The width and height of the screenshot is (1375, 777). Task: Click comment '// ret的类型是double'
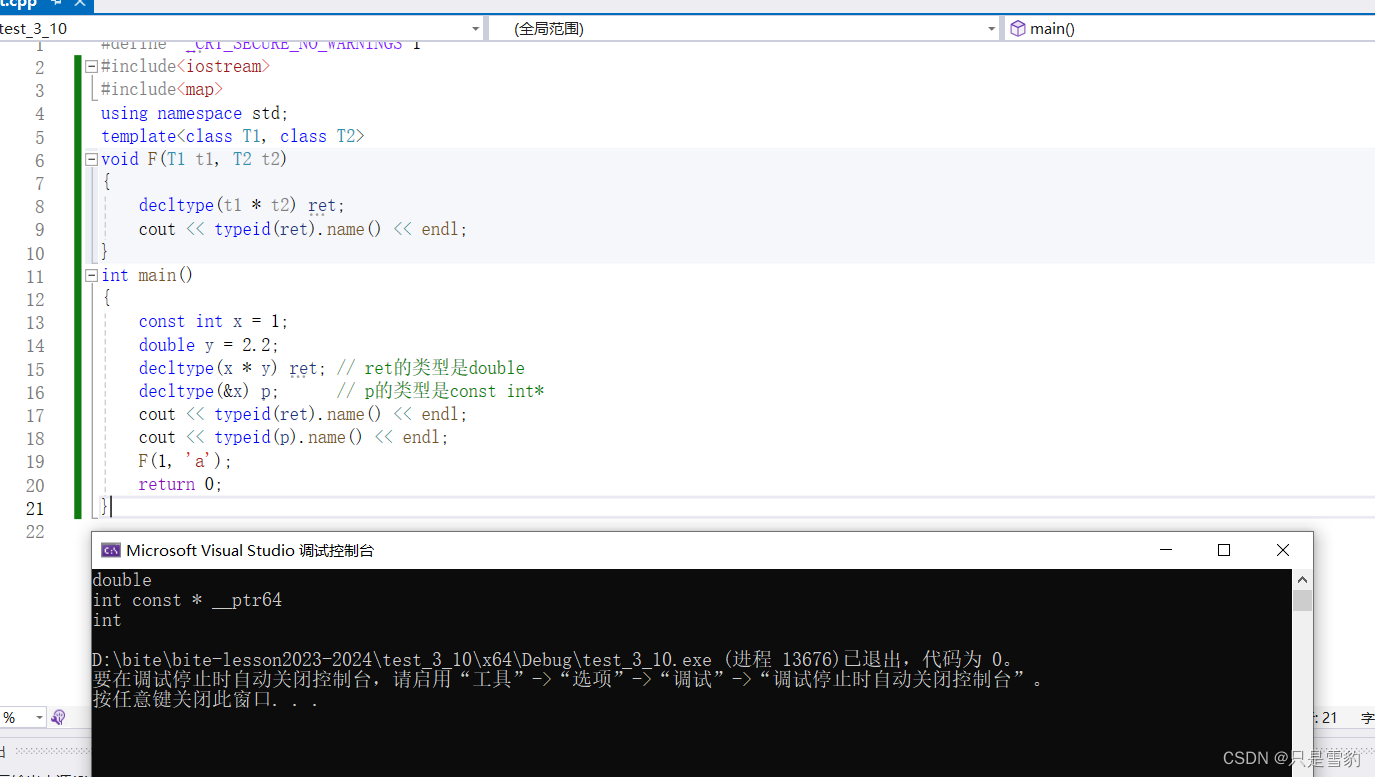pyautogui.click(x=430, y=368)
